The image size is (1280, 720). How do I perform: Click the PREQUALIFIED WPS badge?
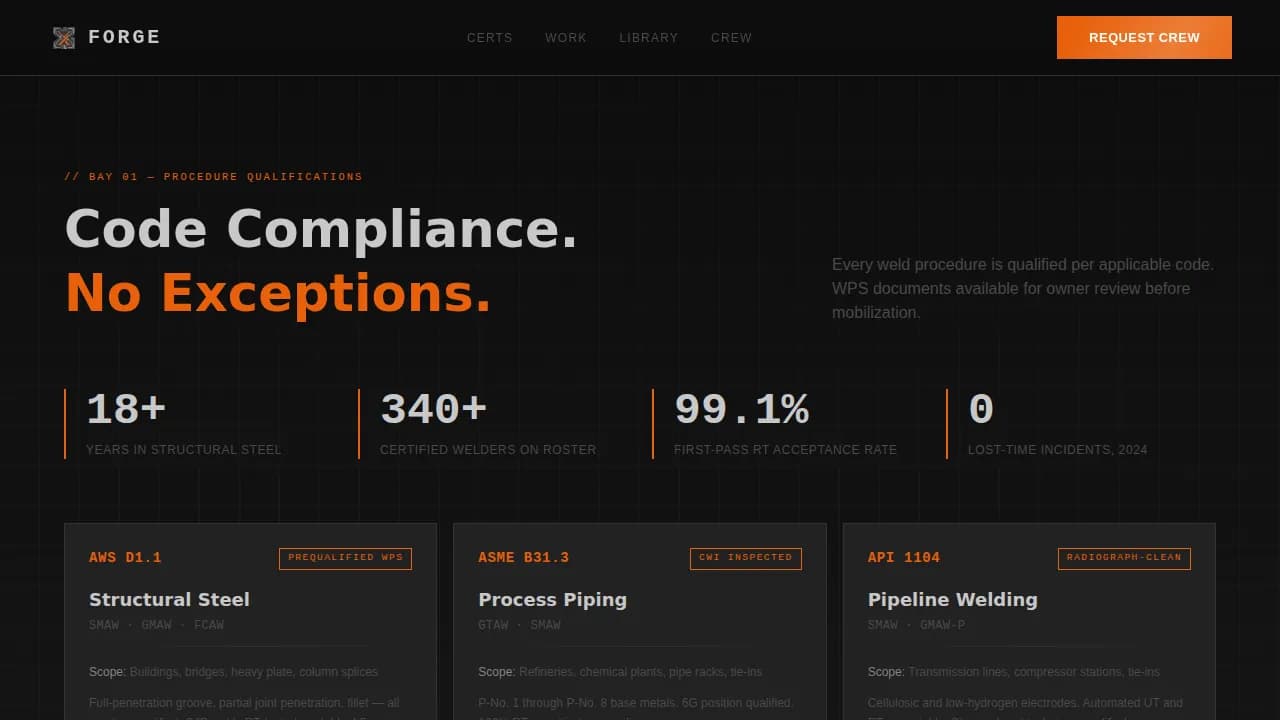345,558
